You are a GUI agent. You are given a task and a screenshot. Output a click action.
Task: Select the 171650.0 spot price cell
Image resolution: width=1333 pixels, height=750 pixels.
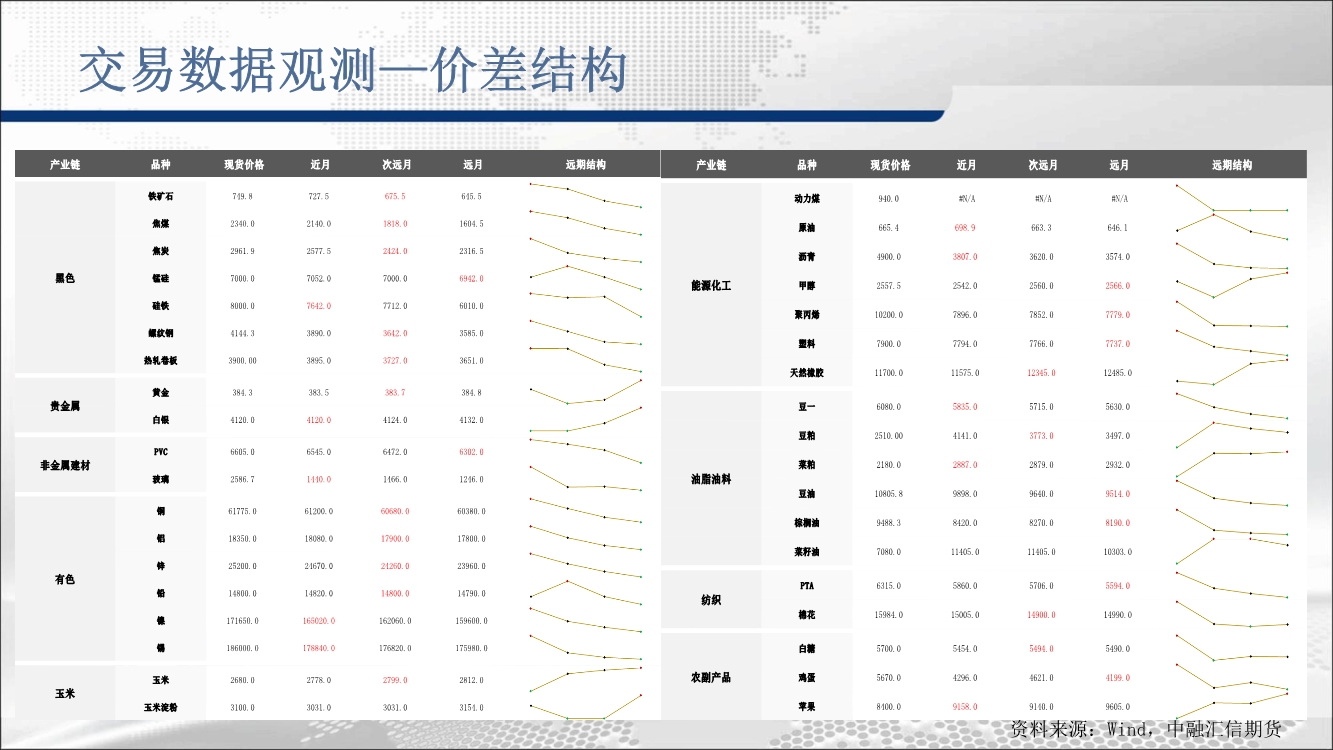point(242,621)
